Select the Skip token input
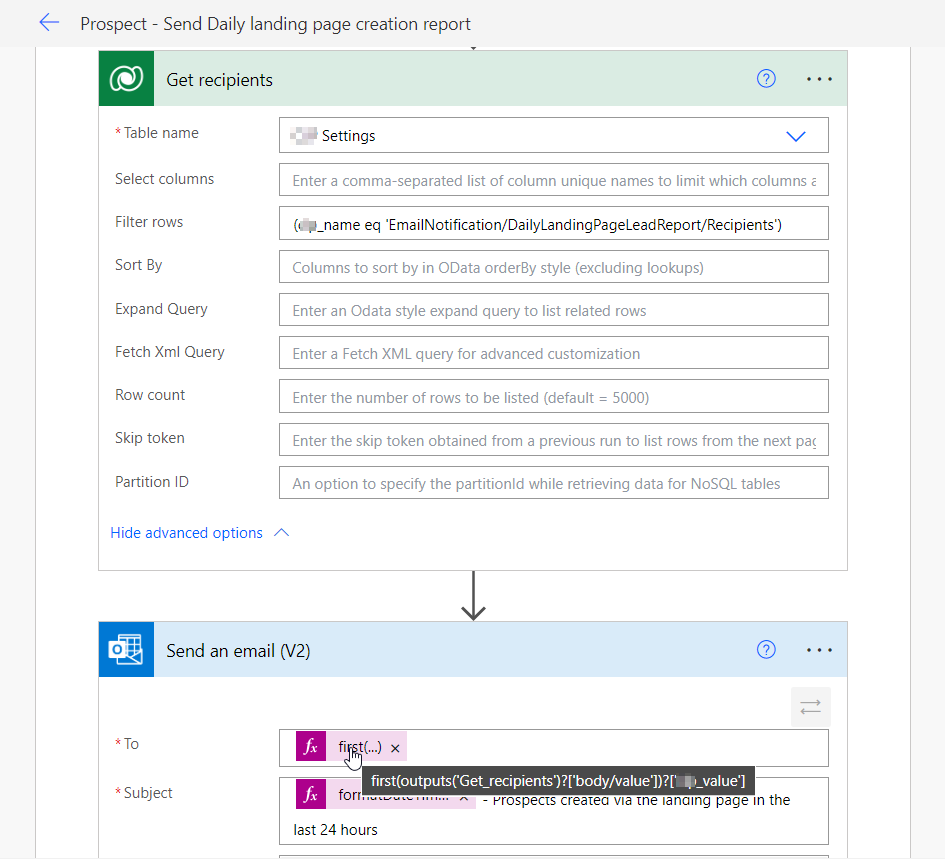This screenshot has height=859, width=945. point(553,440)
